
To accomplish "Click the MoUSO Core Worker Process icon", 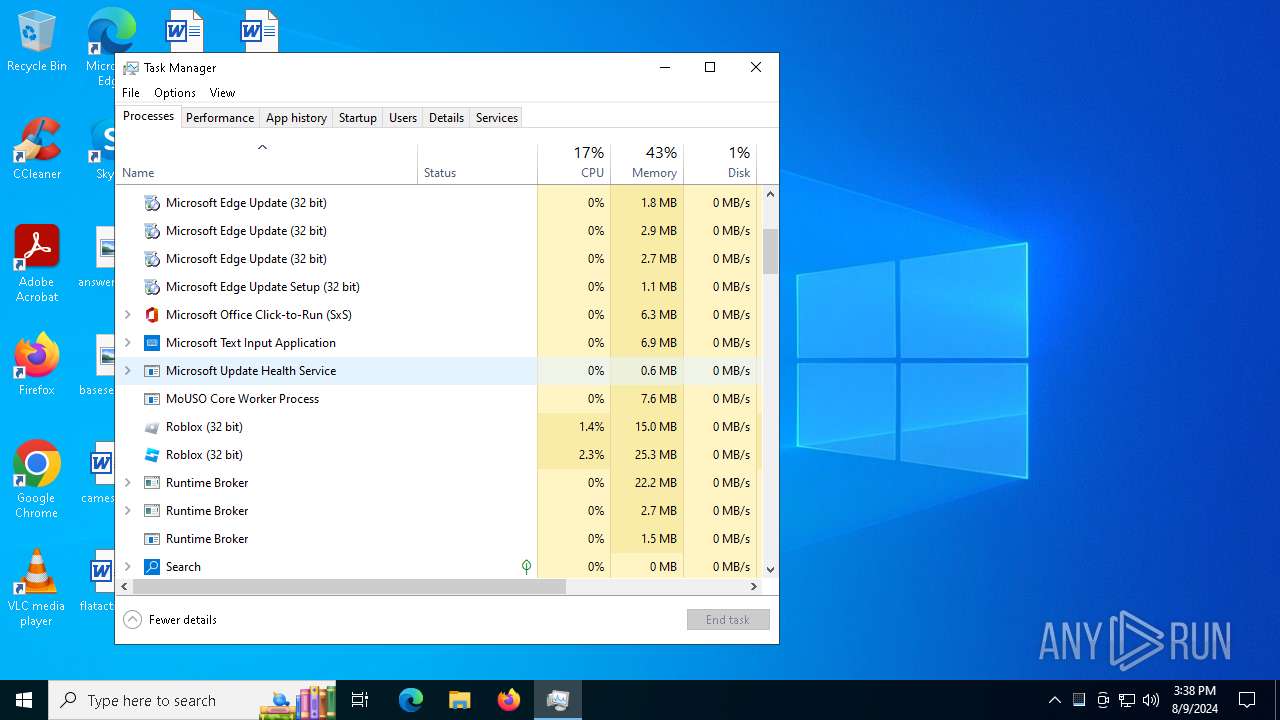I will tap(152, 399).
